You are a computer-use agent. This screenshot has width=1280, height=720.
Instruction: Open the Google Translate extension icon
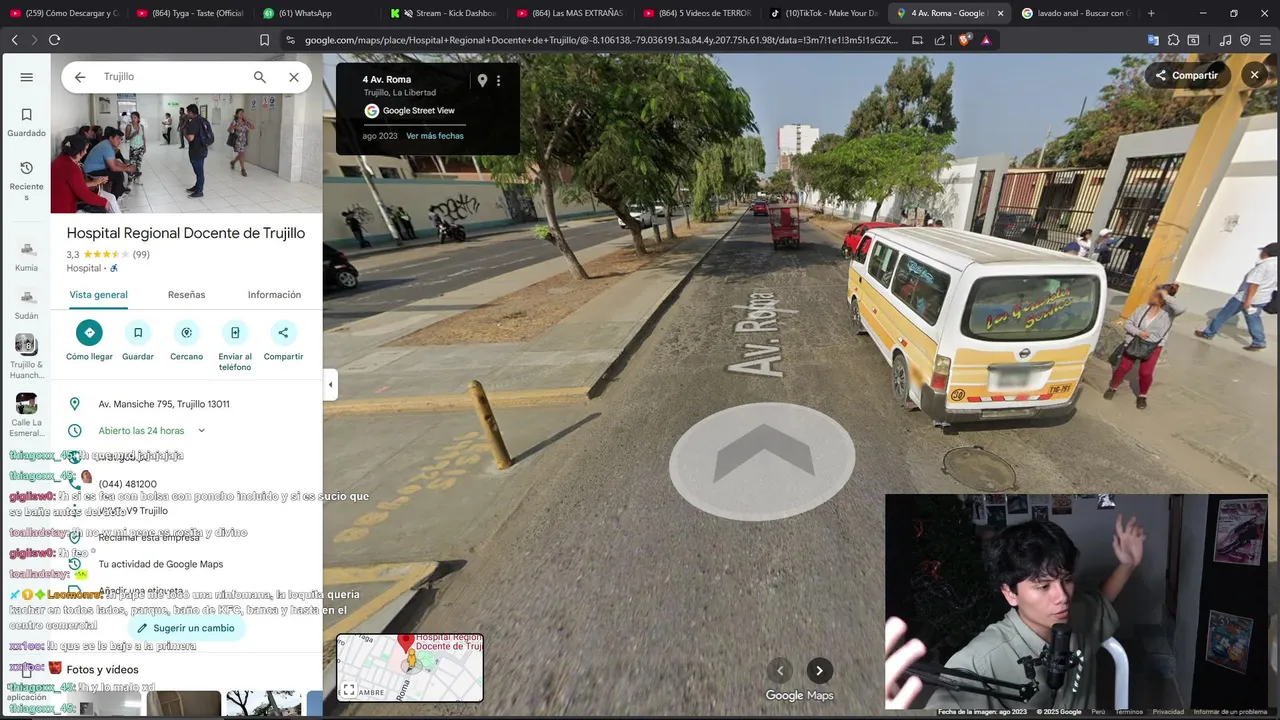coord(1153,40)
